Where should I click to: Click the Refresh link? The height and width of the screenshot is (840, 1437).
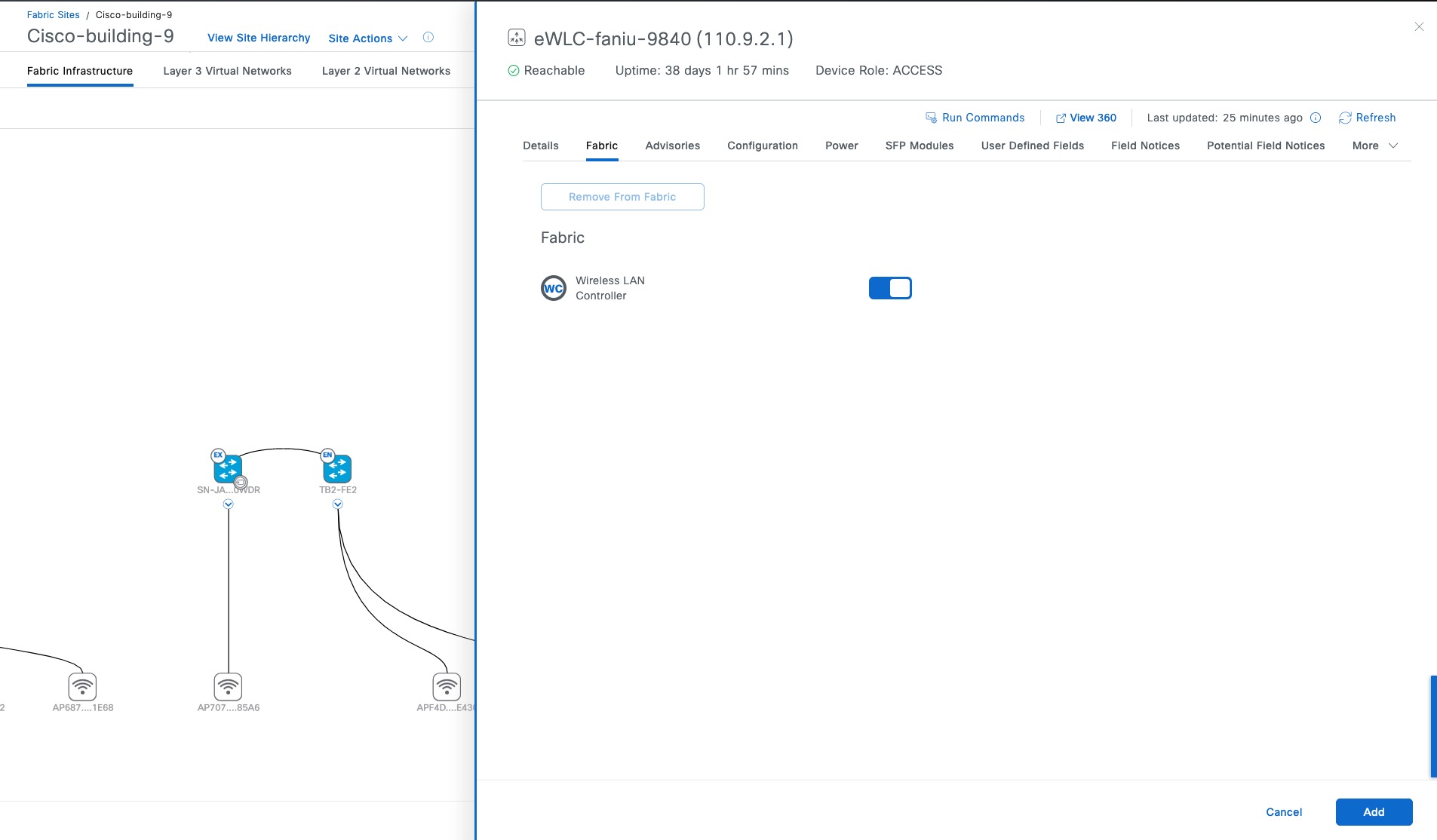pos(1368,118)
